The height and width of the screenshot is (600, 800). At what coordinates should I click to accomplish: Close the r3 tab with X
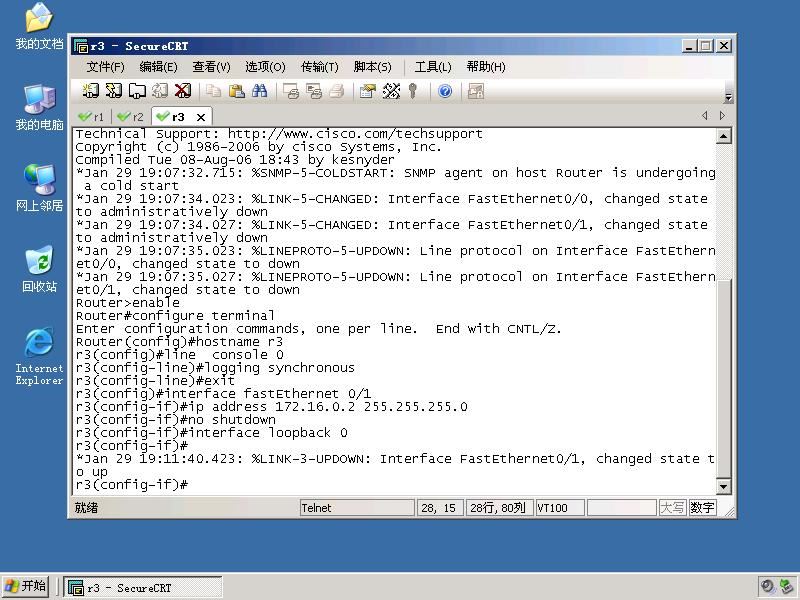tap(201, 117)
